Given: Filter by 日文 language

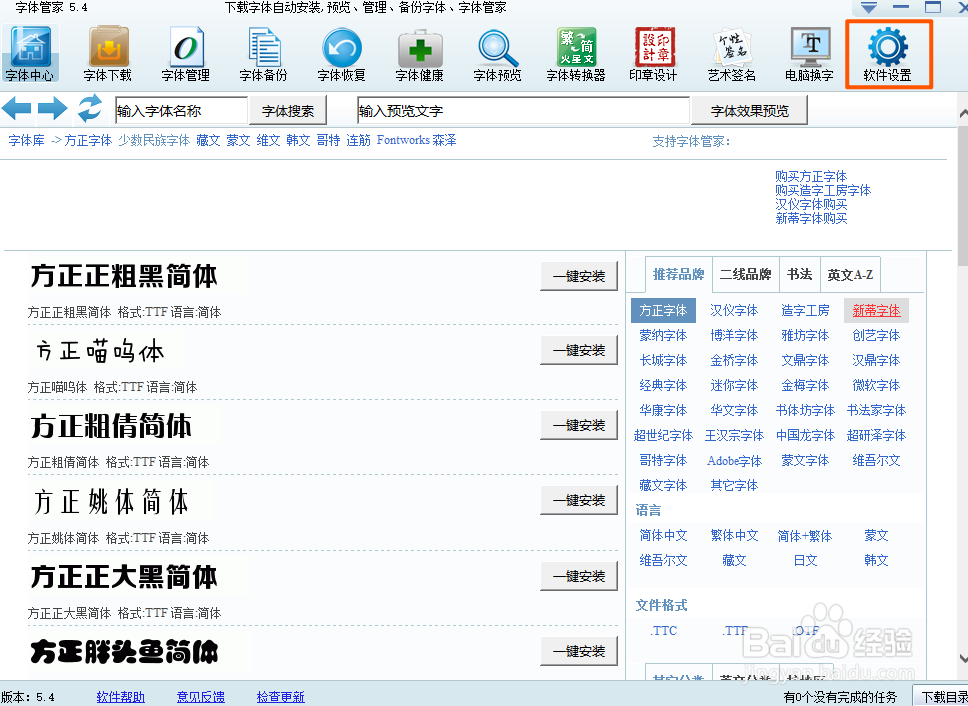Looking at the screenshot, I should (x=805, y=560).
